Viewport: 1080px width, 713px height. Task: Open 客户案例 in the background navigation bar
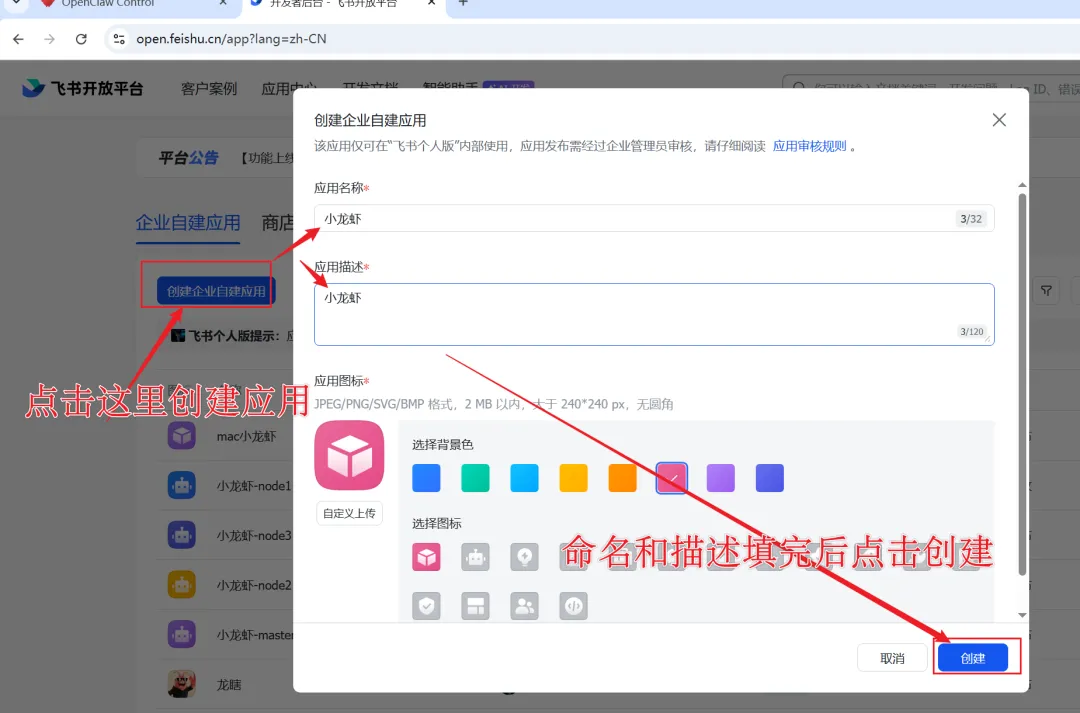coord(209,89)
